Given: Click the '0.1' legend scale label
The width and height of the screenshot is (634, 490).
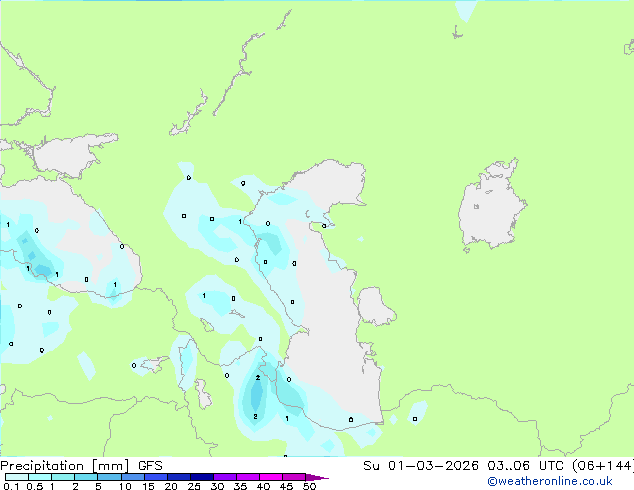Looking at the screenshot, I should point(11,486).
